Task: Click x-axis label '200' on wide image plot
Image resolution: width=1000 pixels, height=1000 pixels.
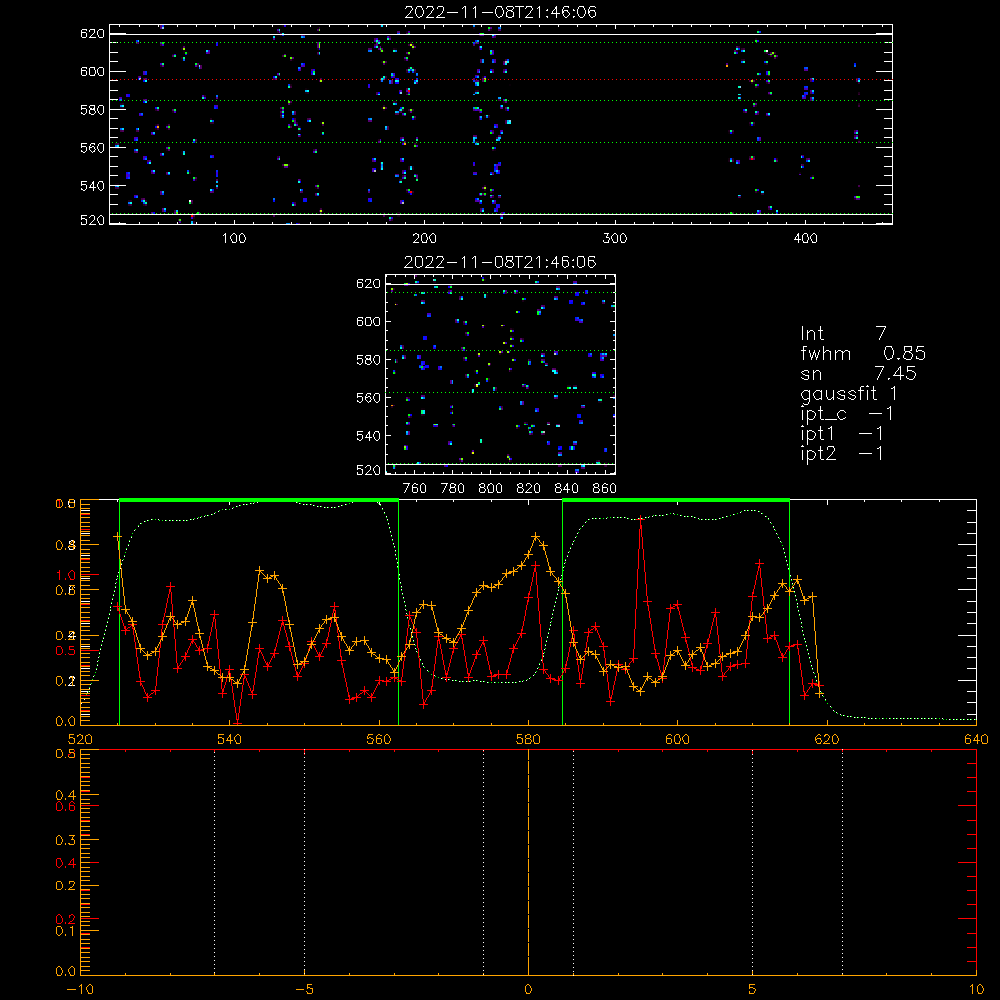Action: [424, 239]
